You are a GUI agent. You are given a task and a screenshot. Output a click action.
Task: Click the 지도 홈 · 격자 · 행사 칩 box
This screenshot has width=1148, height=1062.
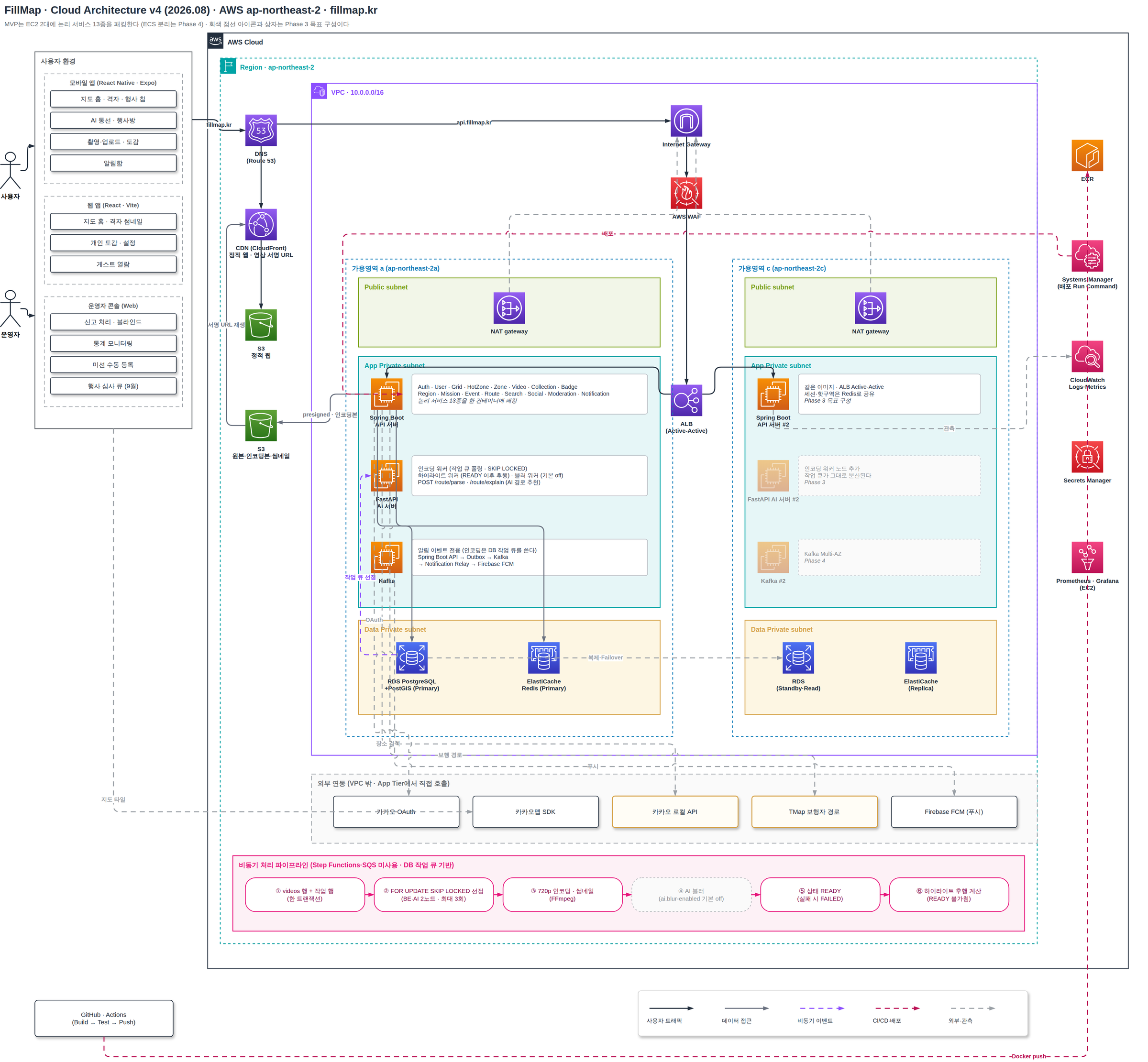pos(113,99)
